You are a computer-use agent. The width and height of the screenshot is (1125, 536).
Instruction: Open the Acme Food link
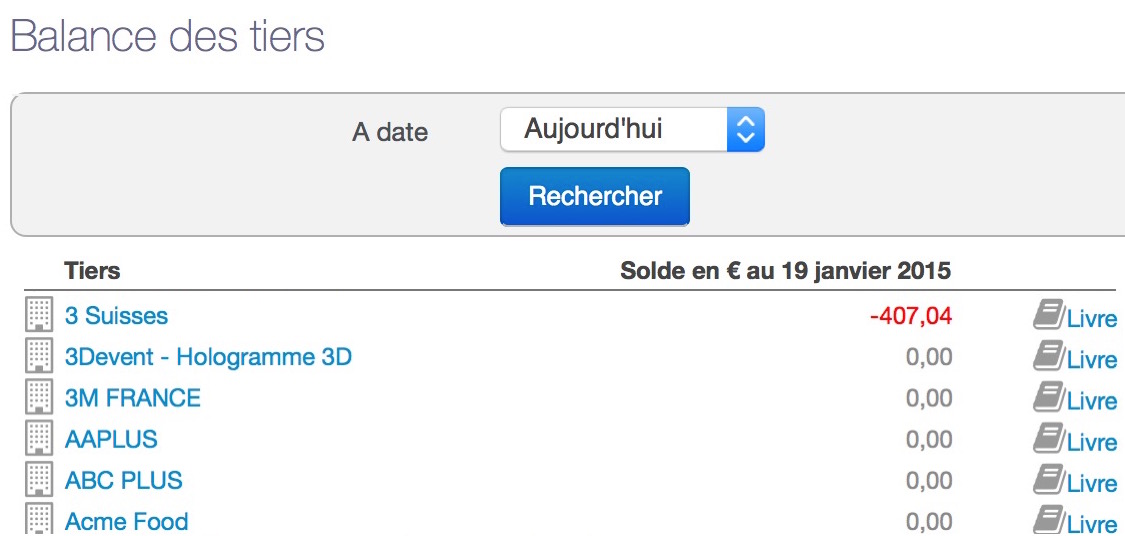click(126, 522)
